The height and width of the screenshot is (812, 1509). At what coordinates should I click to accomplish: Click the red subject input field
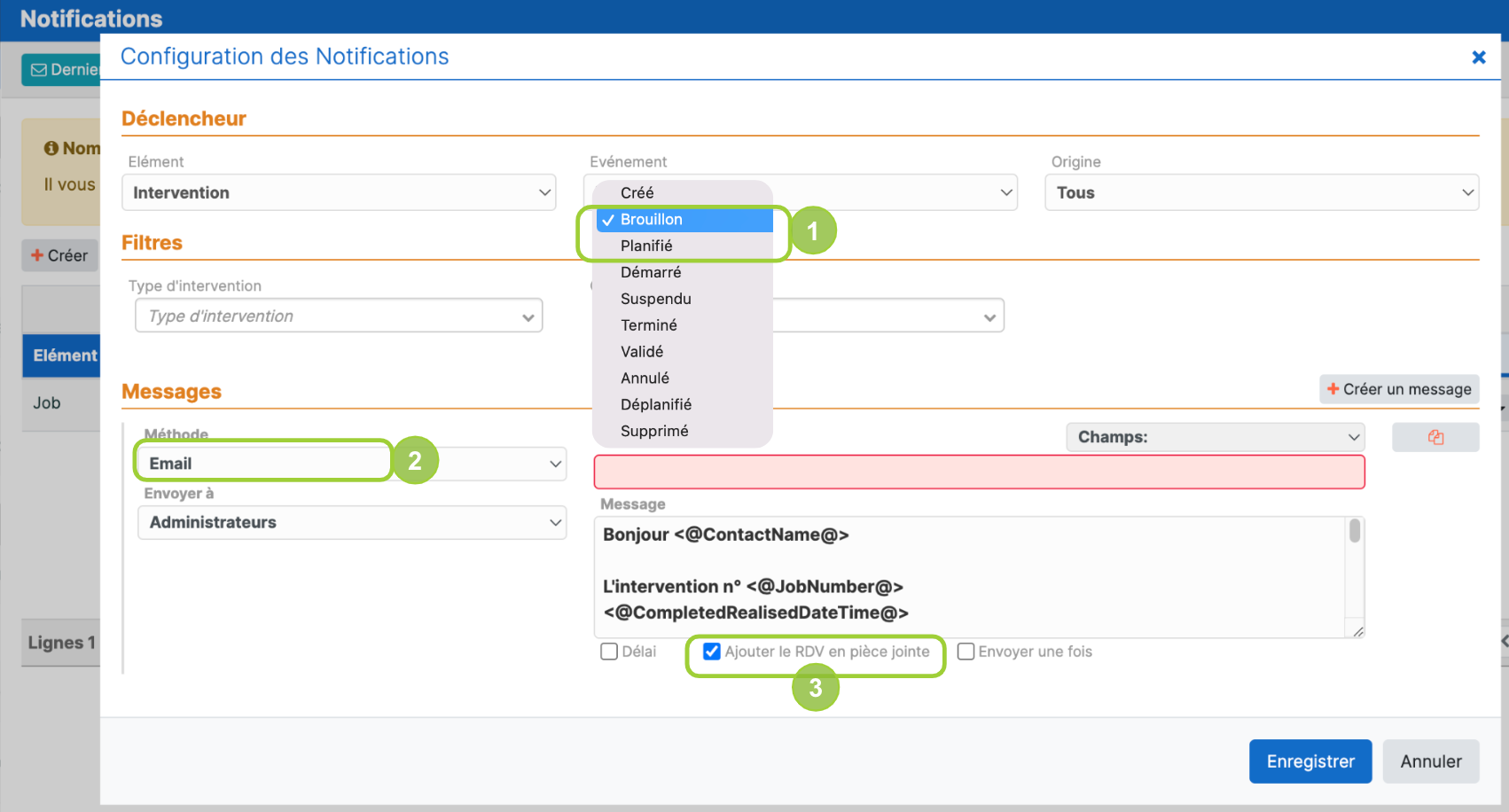pyautogui.click(x=979, y=472)
